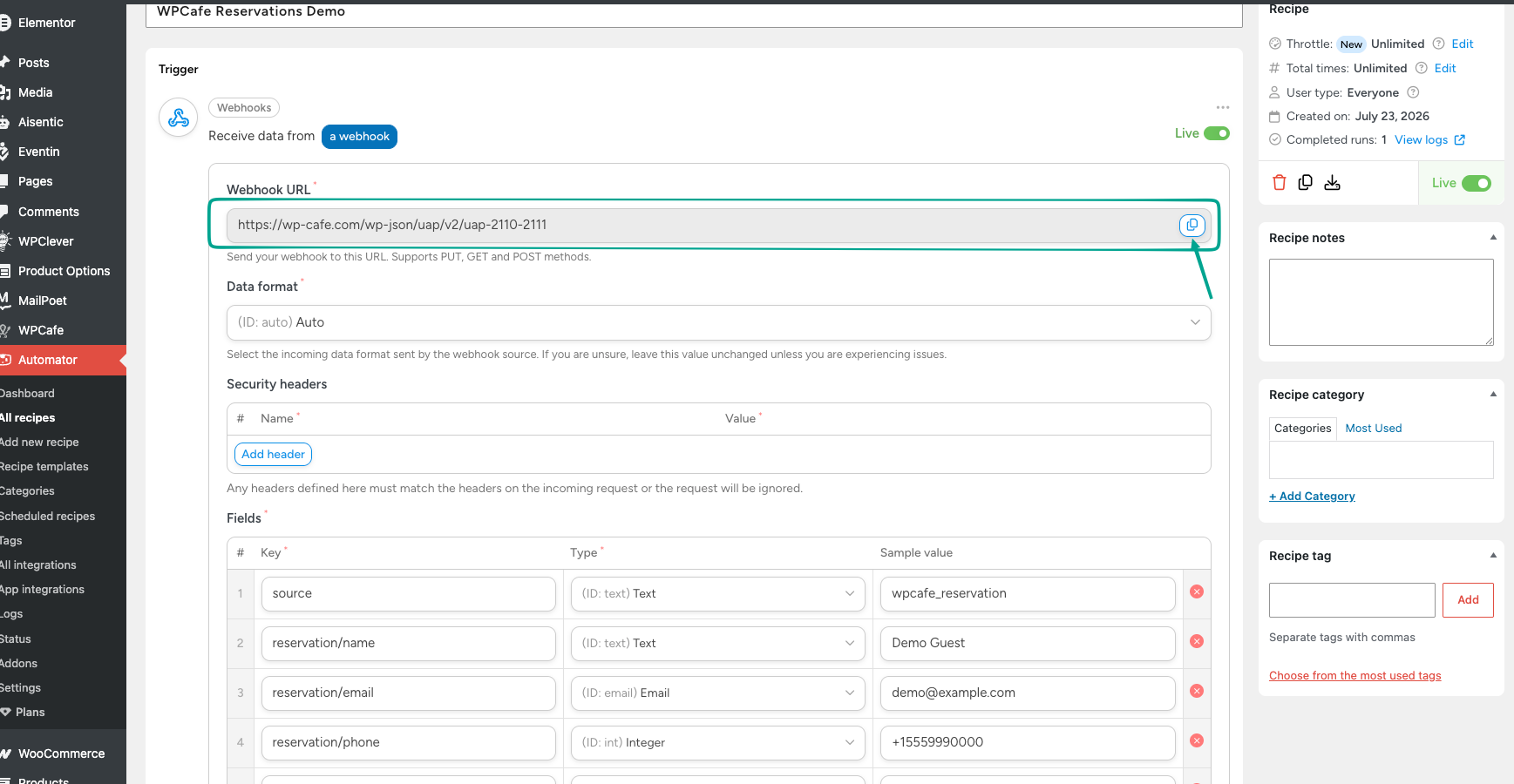Remove the reservation/phone field row
The image size is (1514, 784).
[x=1197, y=740]
